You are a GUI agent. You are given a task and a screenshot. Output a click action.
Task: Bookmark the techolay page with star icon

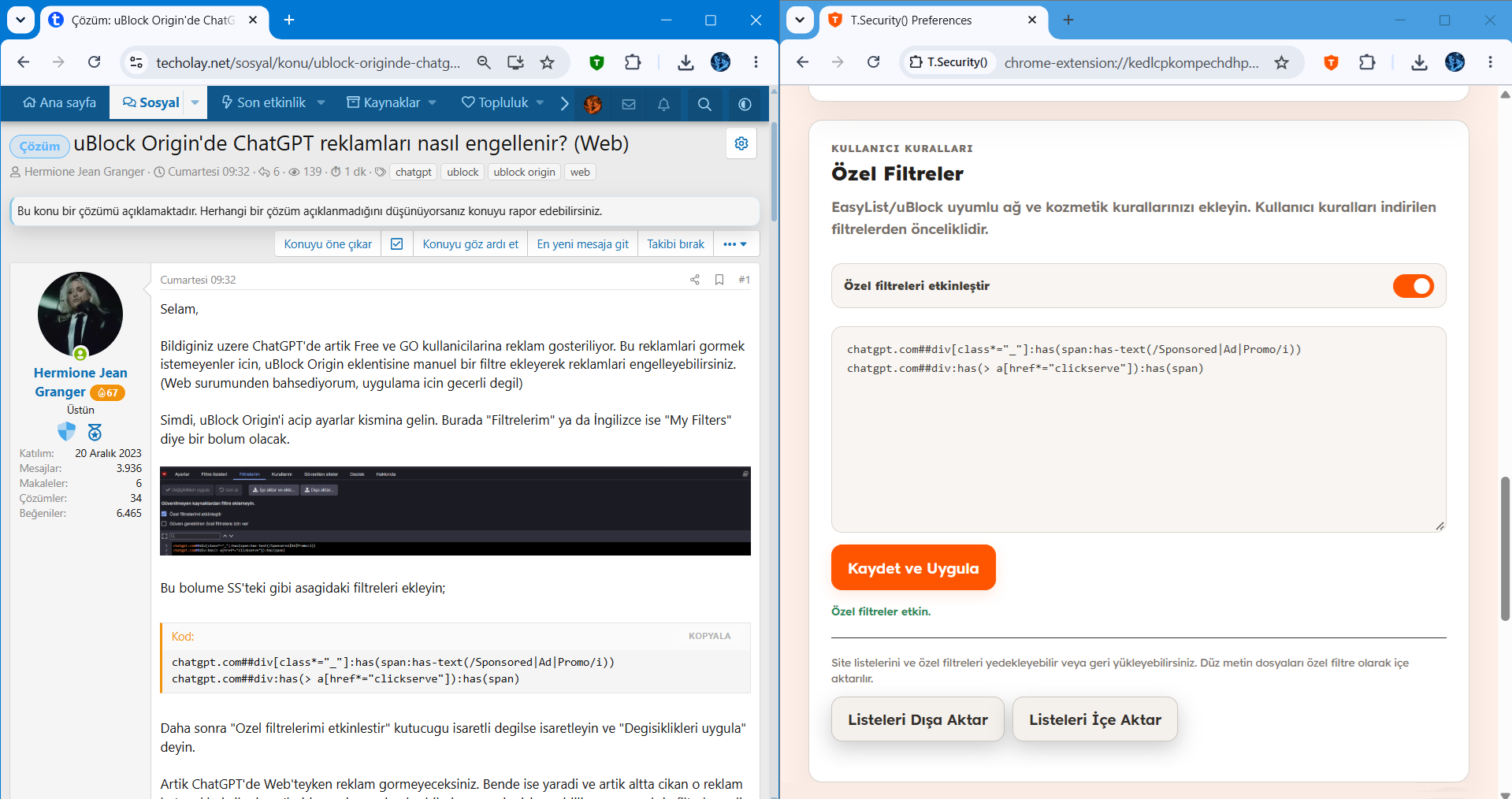548,62
